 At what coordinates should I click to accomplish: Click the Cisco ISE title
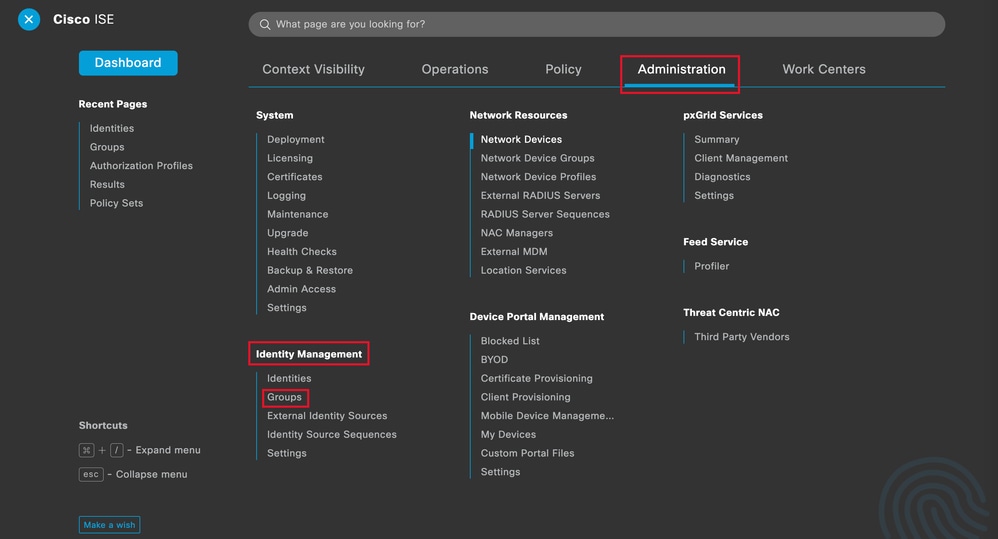83,20
